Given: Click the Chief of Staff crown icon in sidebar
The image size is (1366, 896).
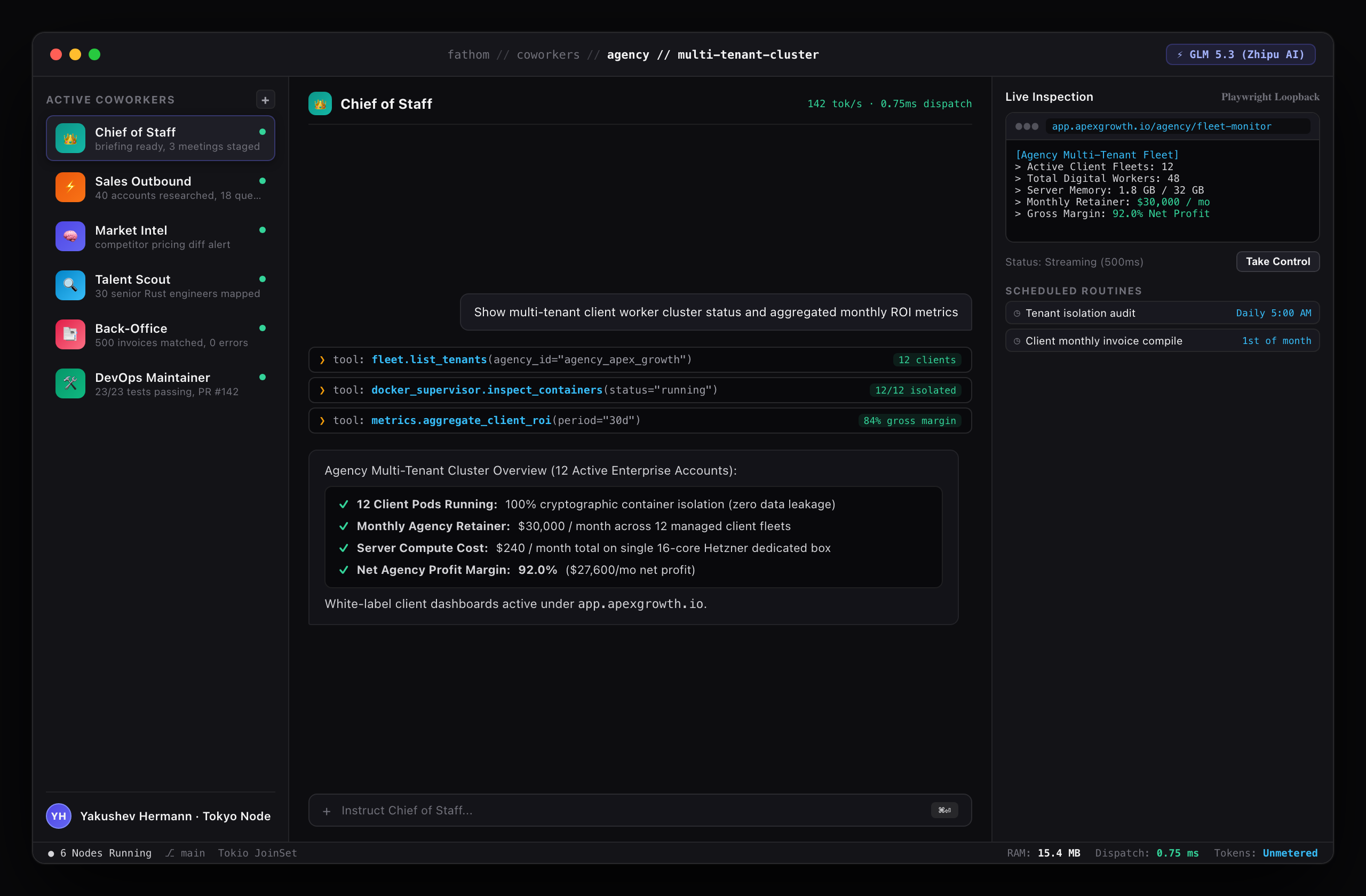Looking at the screenshot, I should [70, 138].
